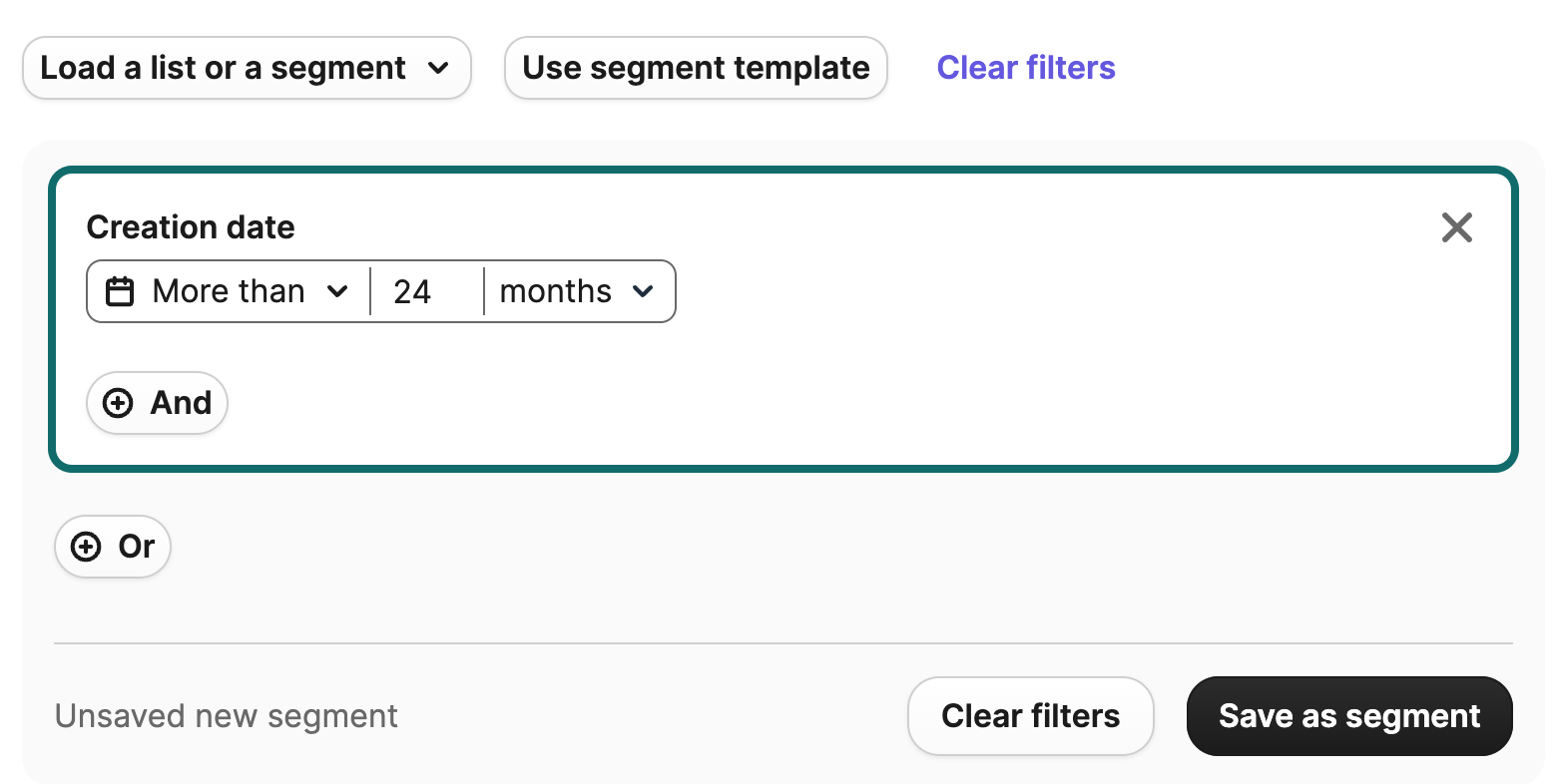The image size is (1557, 784).
Task: Click the chevron next to More than
Action: tap(337, 292)
